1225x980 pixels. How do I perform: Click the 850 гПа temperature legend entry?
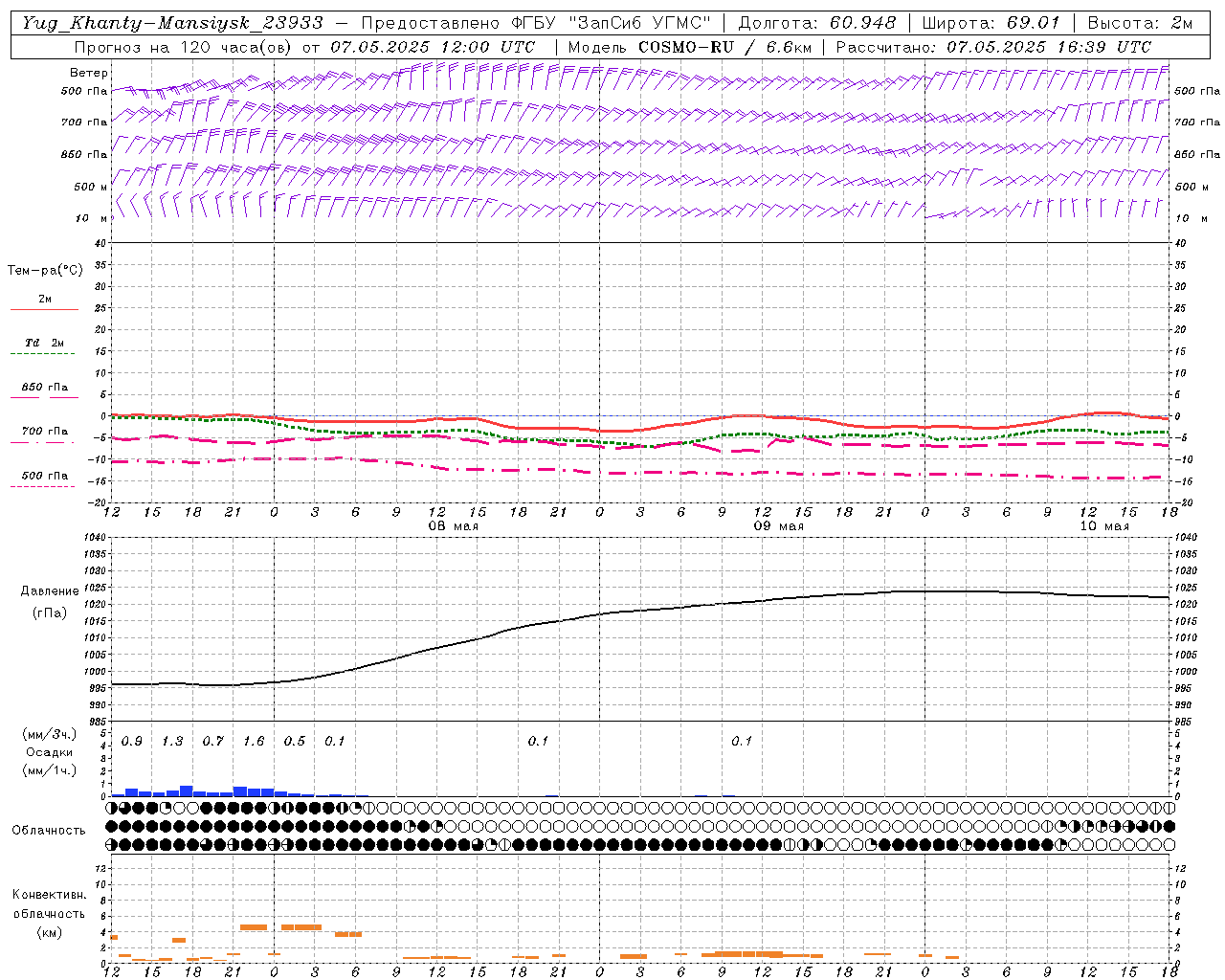[x=45, y=388]
